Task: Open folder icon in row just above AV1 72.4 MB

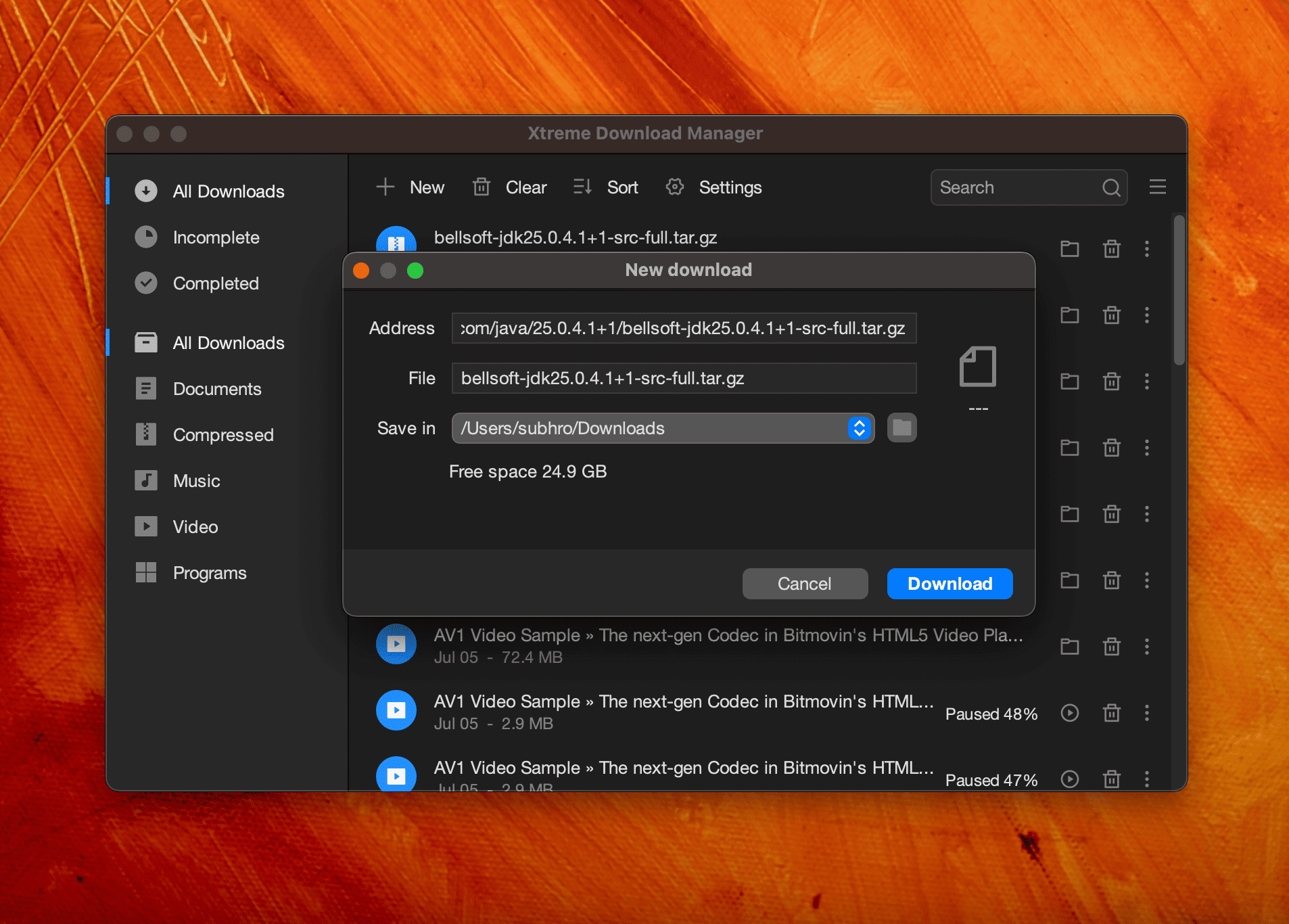Action: tap(1070, 580)
